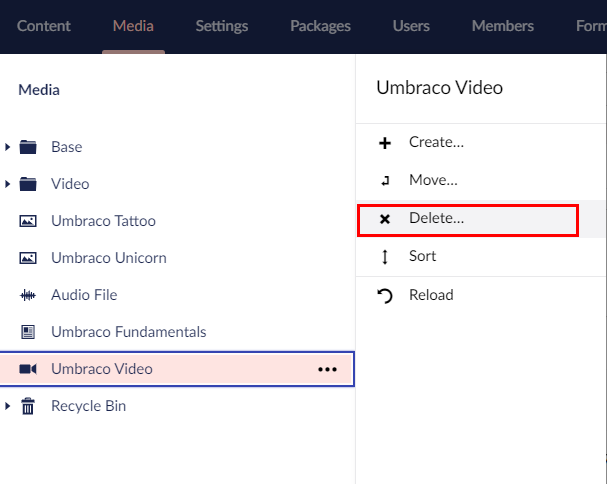Click the circular reload icon
Image resolution: width=607 pixels, height=484 pixels.
pyautogui.click(x=385, y=296)
